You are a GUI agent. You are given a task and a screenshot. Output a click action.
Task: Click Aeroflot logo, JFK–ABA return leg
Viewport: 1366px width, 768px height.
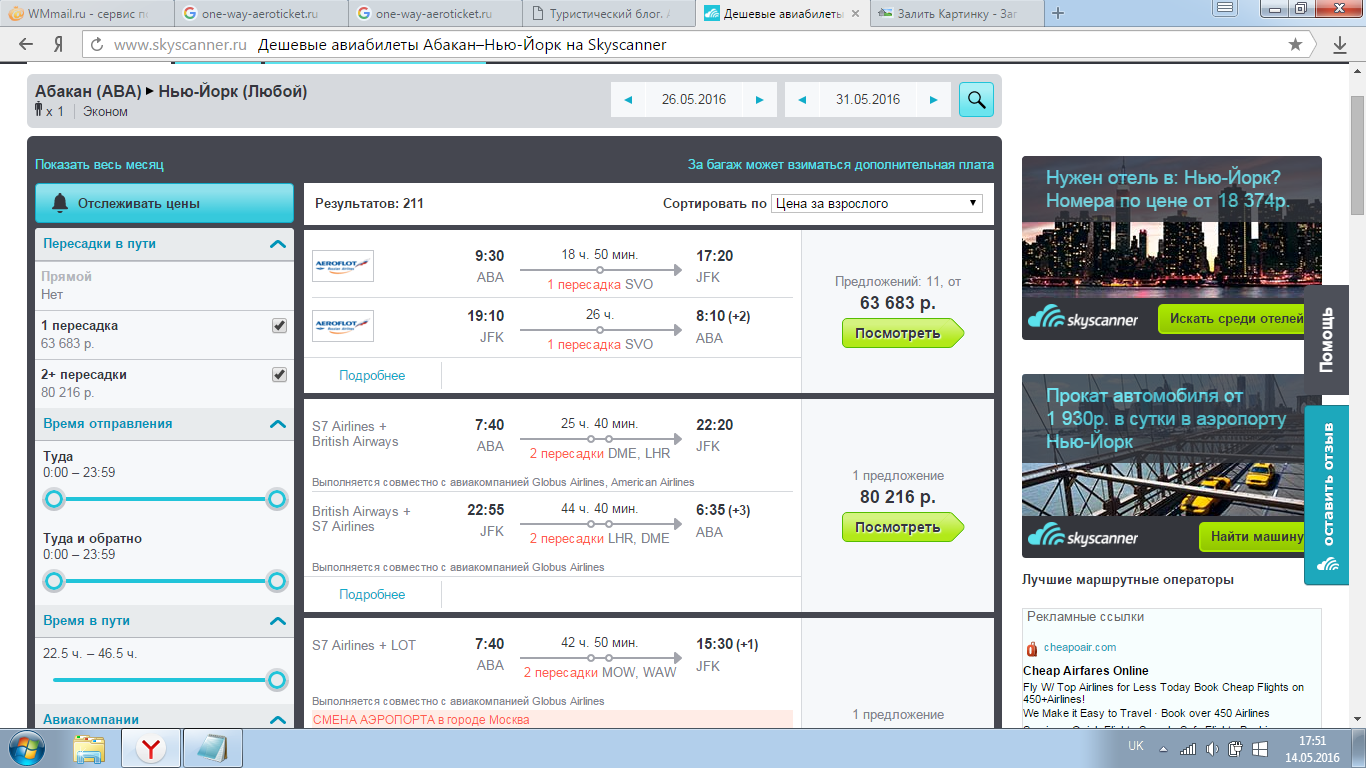pyautogui.click(x=343, y=326)
